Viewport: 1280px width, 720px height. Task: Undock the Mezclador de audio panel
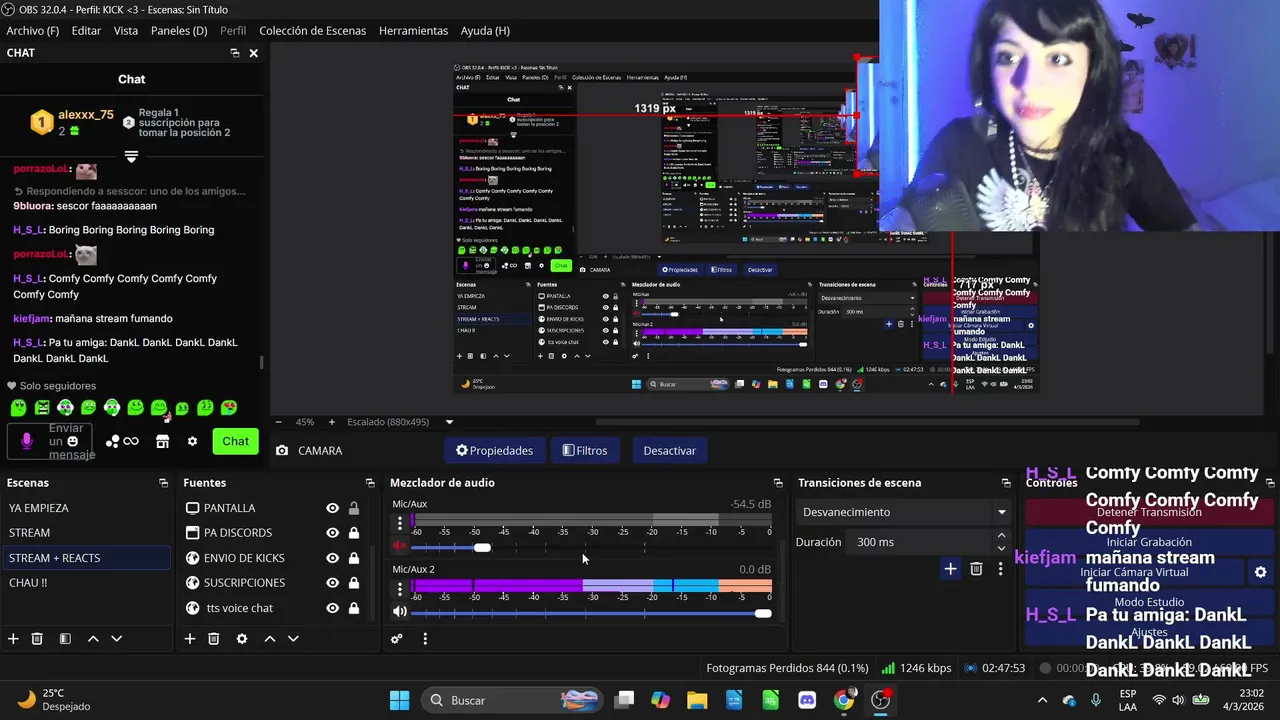[x=778, y=483]
